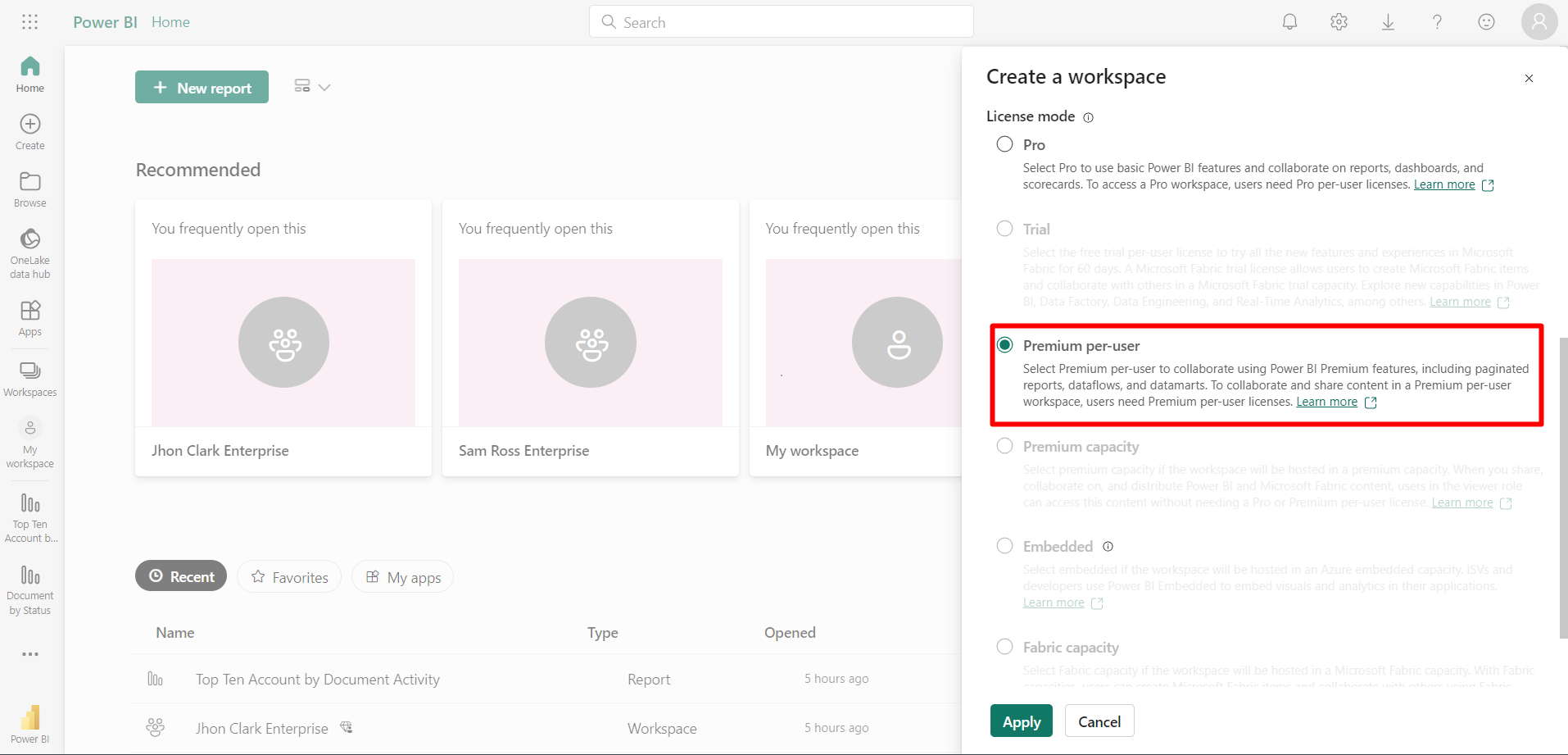Viewport: 1568px width, 755px height.
Task: Open Apps in the sidebar
Action: tap(30, 318)
